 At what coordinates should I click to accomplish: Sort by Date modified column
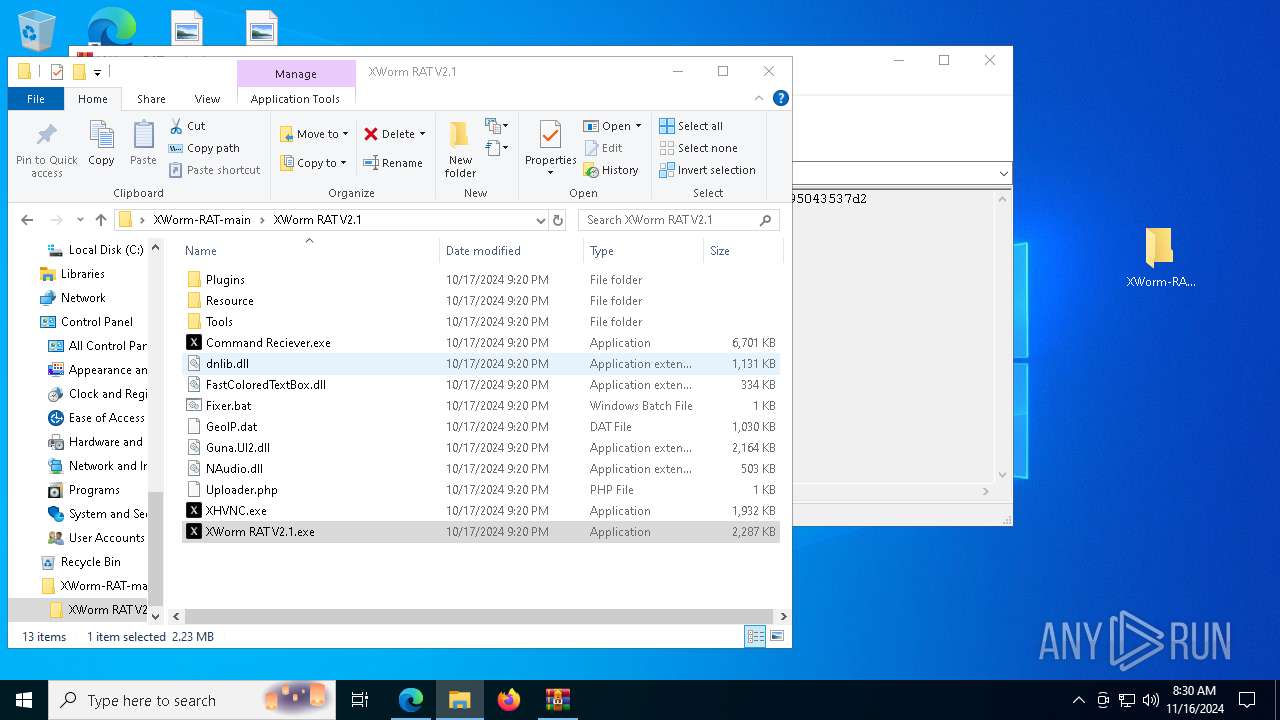(511, 251)
